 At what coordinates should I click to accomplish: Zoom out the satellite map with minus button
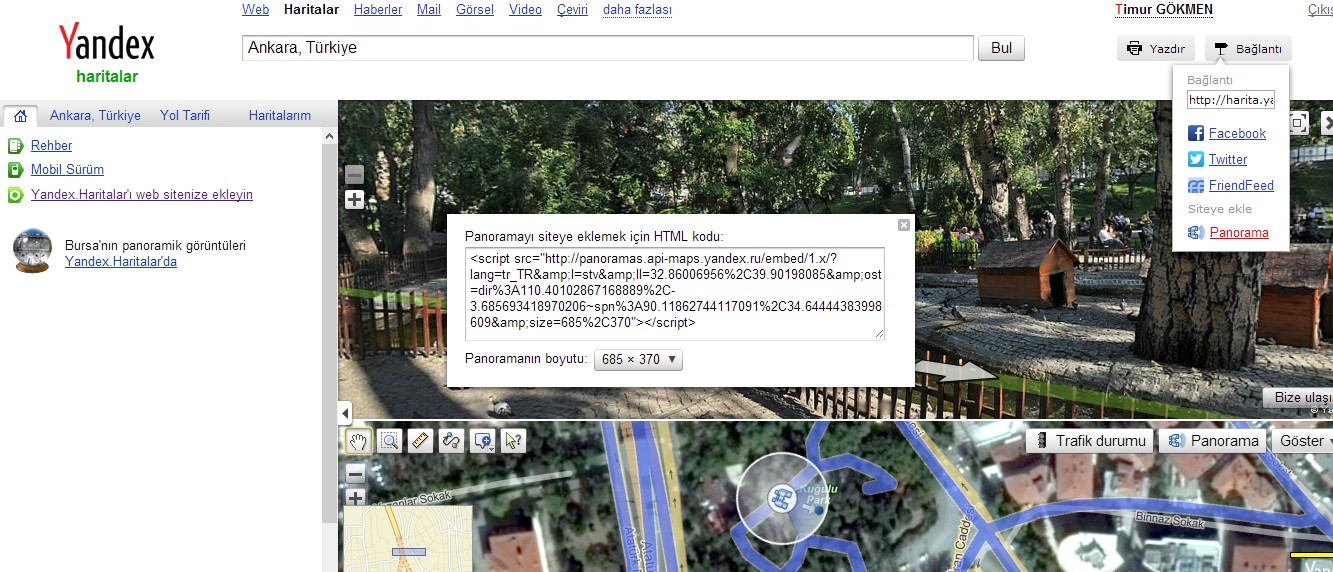point(355,474)
